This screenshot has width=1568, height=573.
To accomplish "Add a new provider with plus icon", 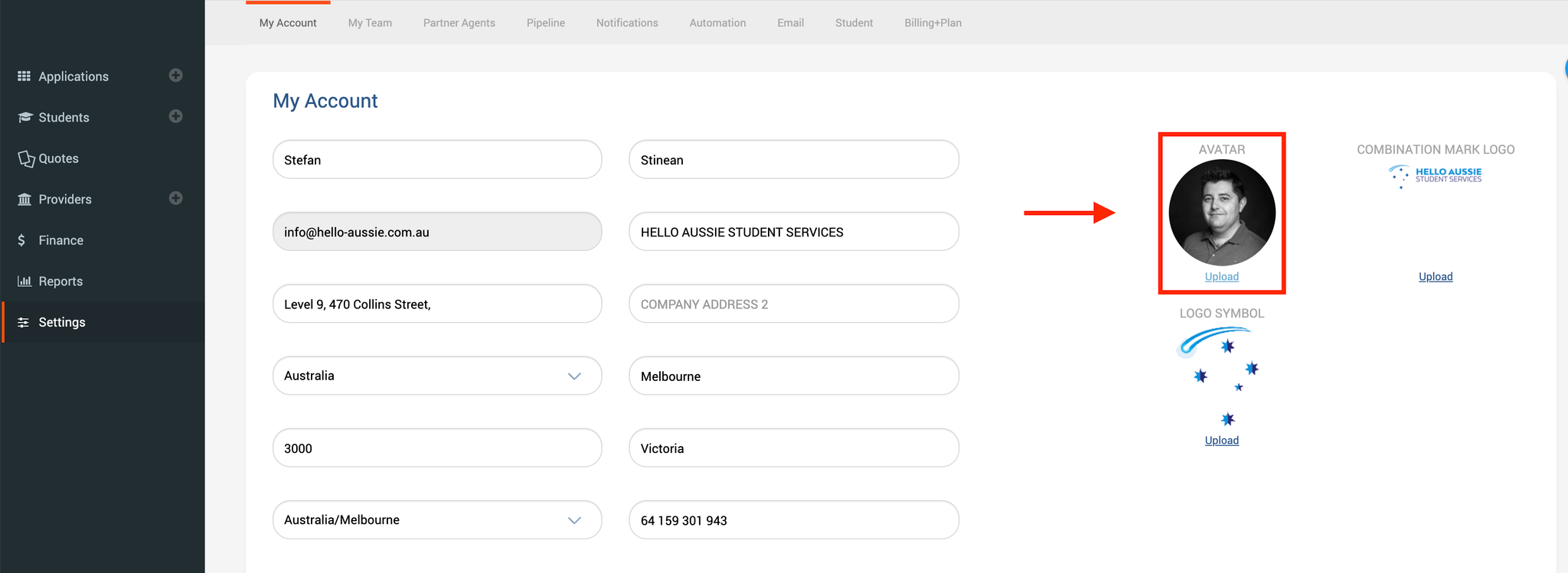I will (175, 198).
